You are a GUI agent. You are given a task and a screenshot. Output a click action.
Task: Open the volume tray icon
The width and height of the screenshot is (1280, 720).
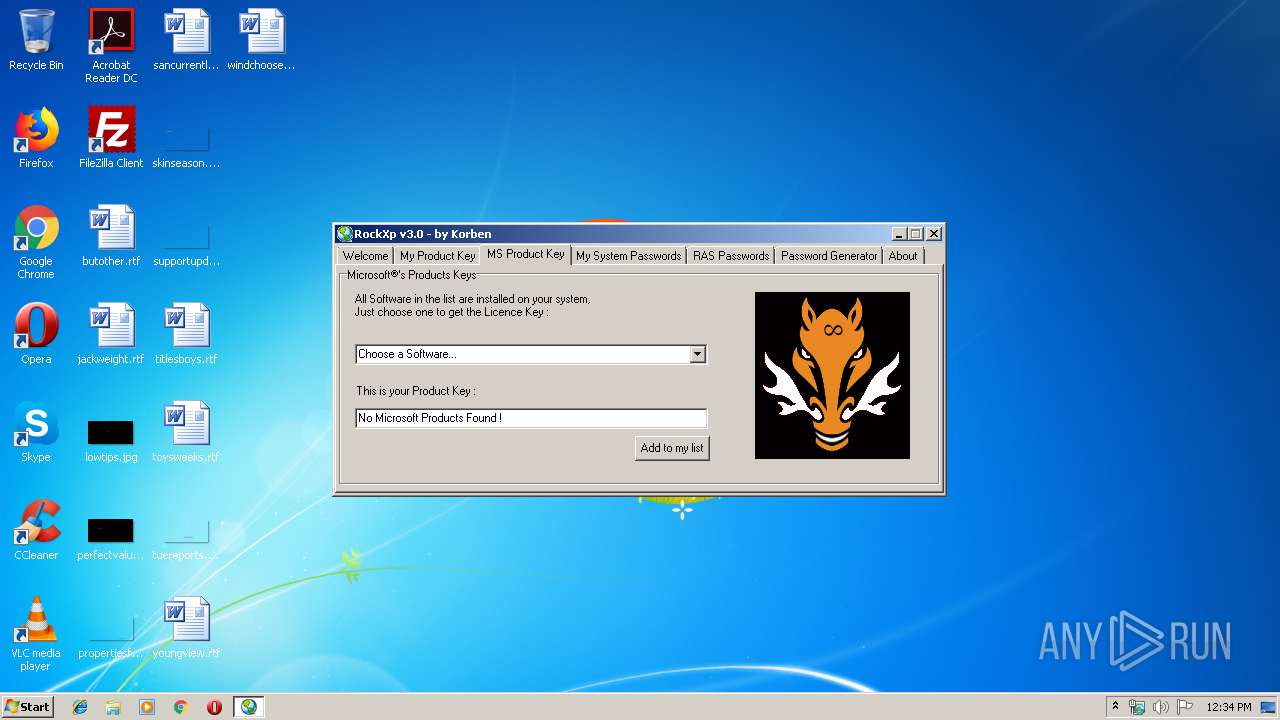1161,707
